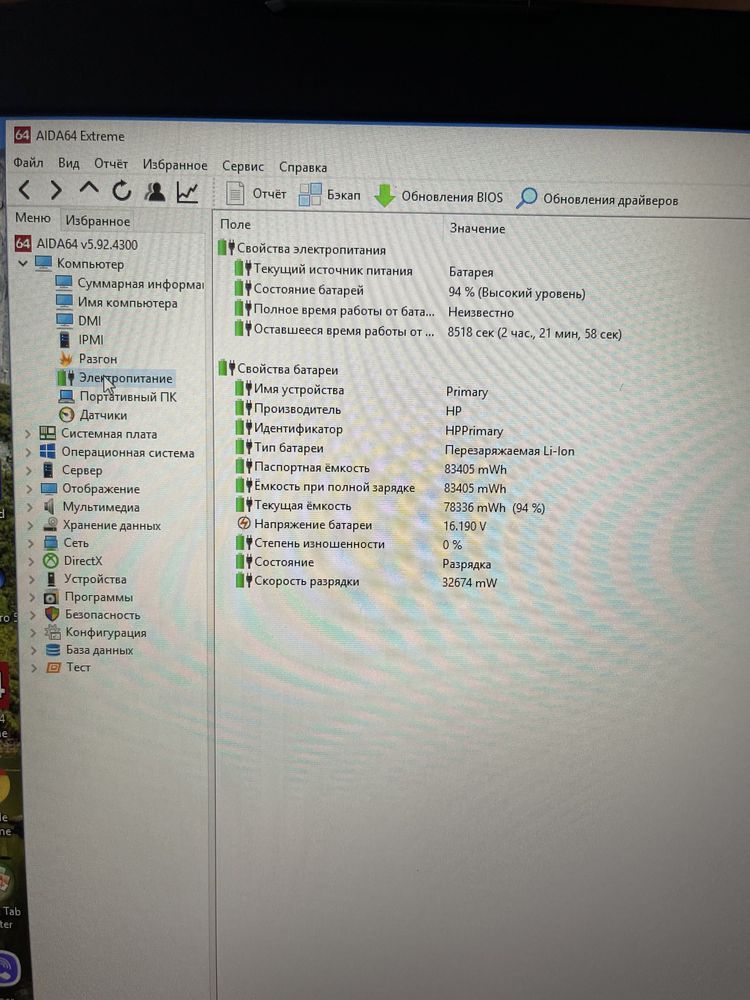Click the Напряжение батареи voltage icon
The height and width of the screenshot is (1000, 750).
243,524
